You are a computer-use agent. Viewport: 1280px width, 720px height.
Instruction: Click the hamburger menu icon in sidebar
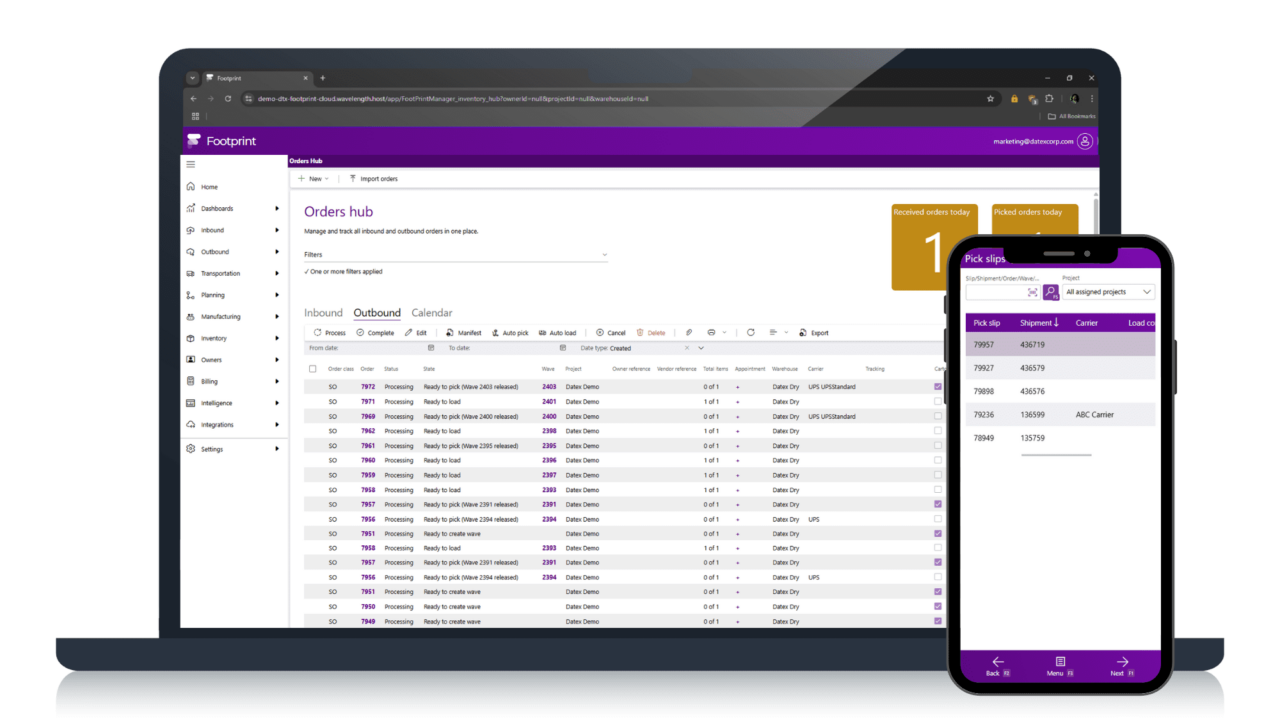click(x=191, y=164)
